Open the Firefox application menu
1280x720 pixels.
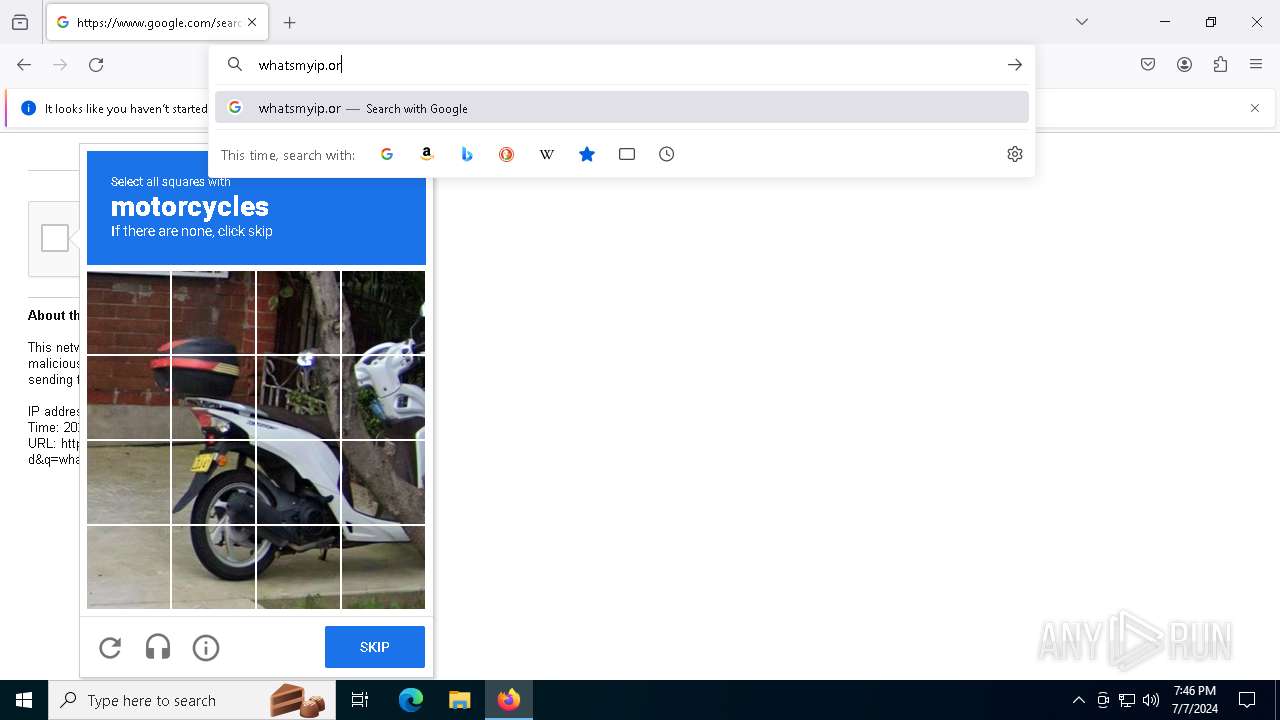point(1256,65)
